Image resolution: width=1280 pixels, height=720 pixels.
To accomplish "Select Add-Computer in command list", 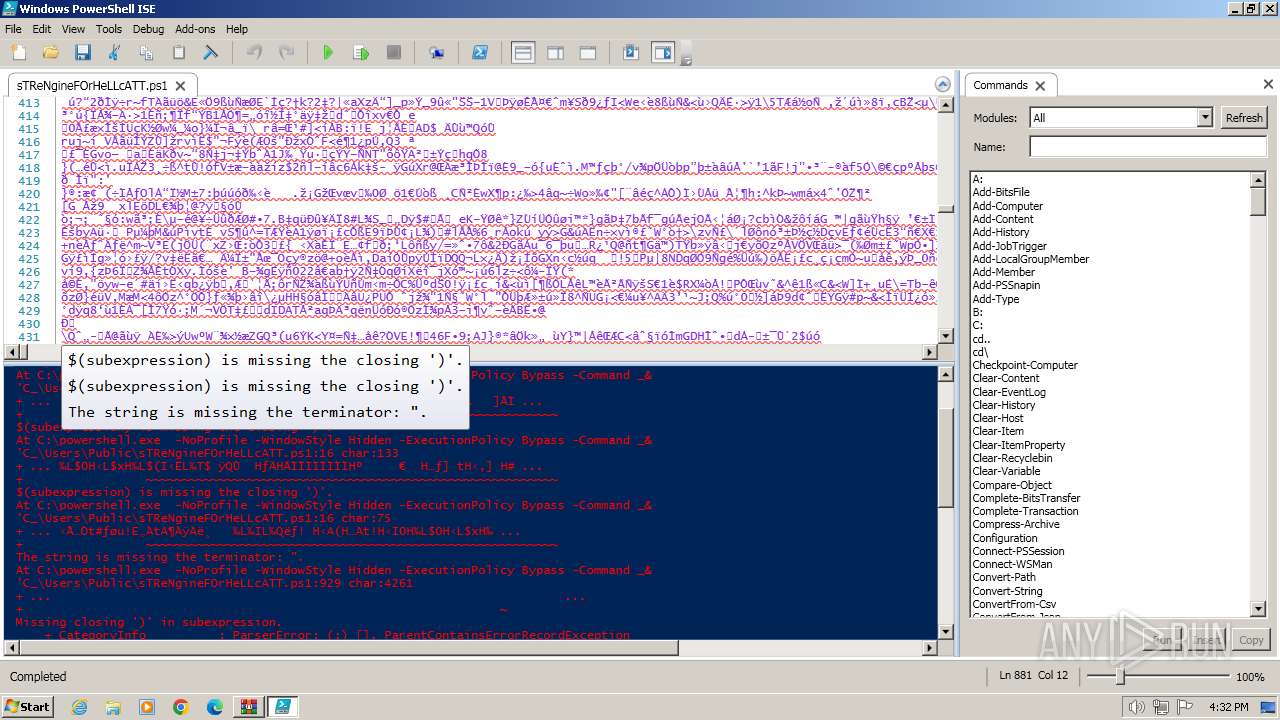I will (1007, 206).
